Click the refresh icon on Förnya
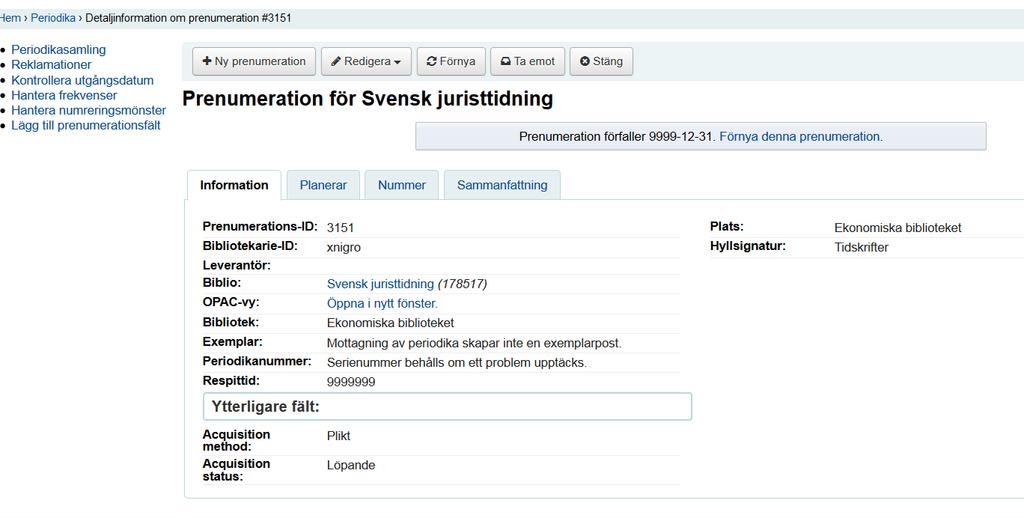 pos(432,61)
